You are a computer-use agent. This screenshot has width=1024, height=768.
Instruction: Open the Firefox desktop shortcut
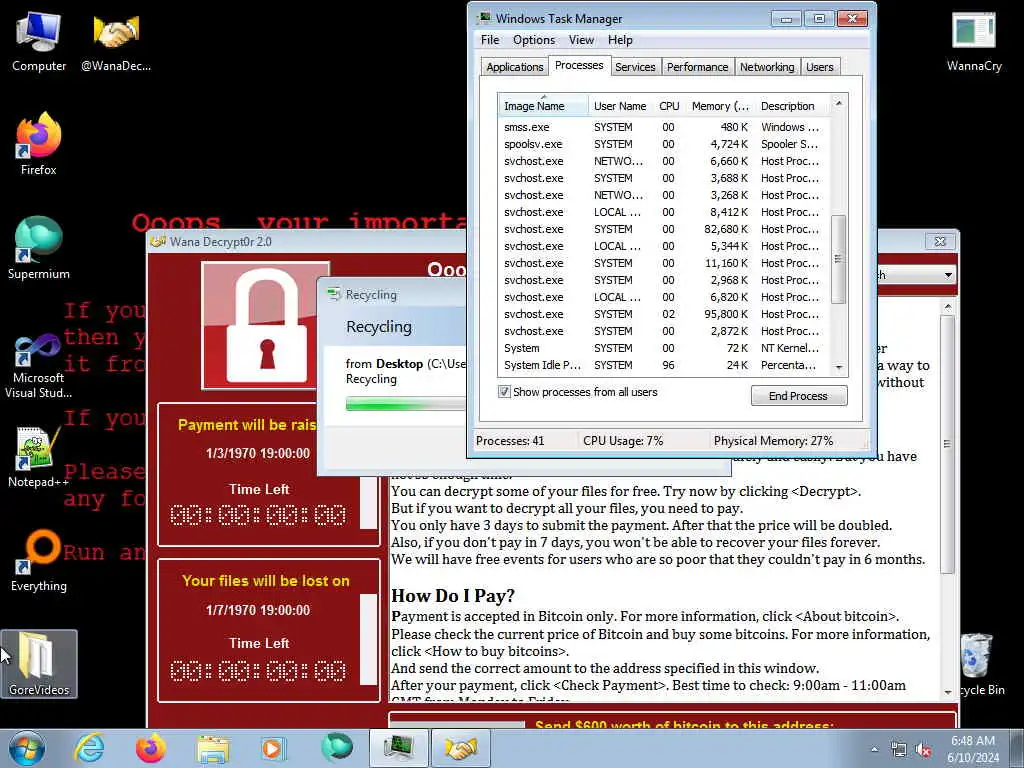pyautogui.click(x=39, y=144)
